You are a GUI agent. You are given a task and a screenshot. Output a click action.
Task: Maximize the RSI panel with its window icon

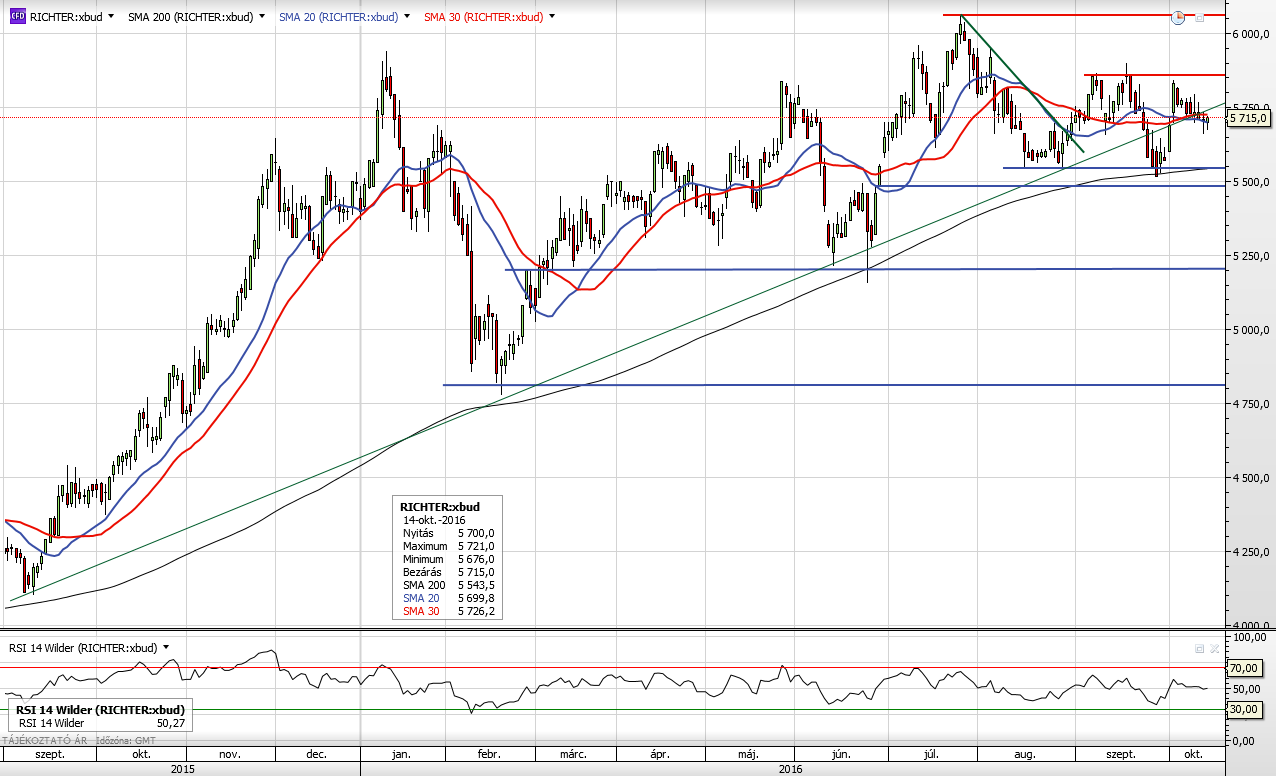pyautogui.click(x=1199, y=648)
